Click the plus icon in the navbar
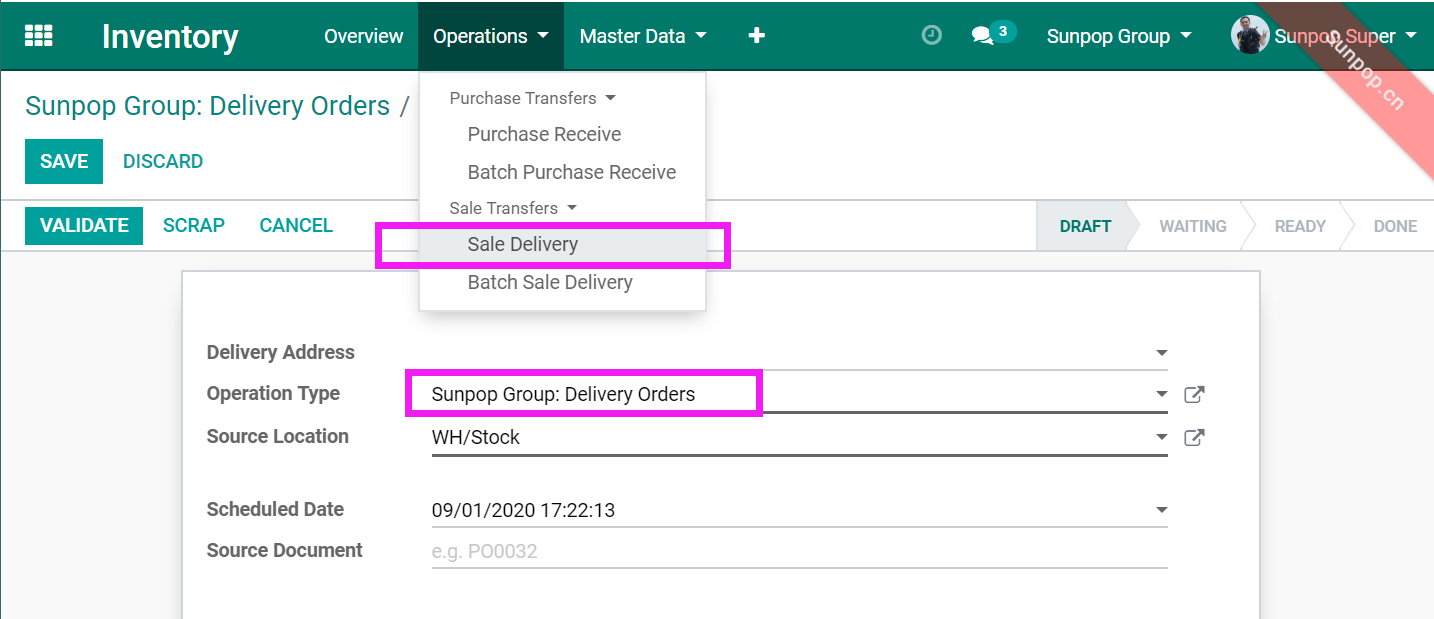1434x619 pixels. (x=757, y=36)
